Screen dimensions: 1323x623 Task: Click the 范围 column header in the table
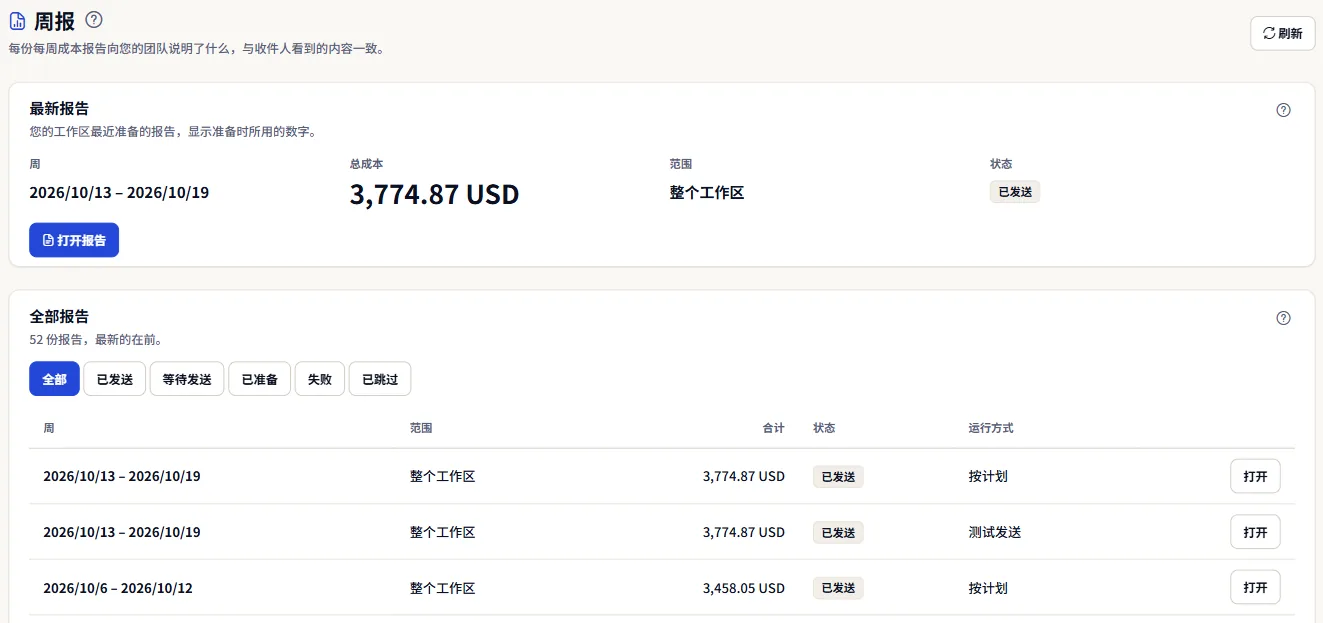[421, 428]
